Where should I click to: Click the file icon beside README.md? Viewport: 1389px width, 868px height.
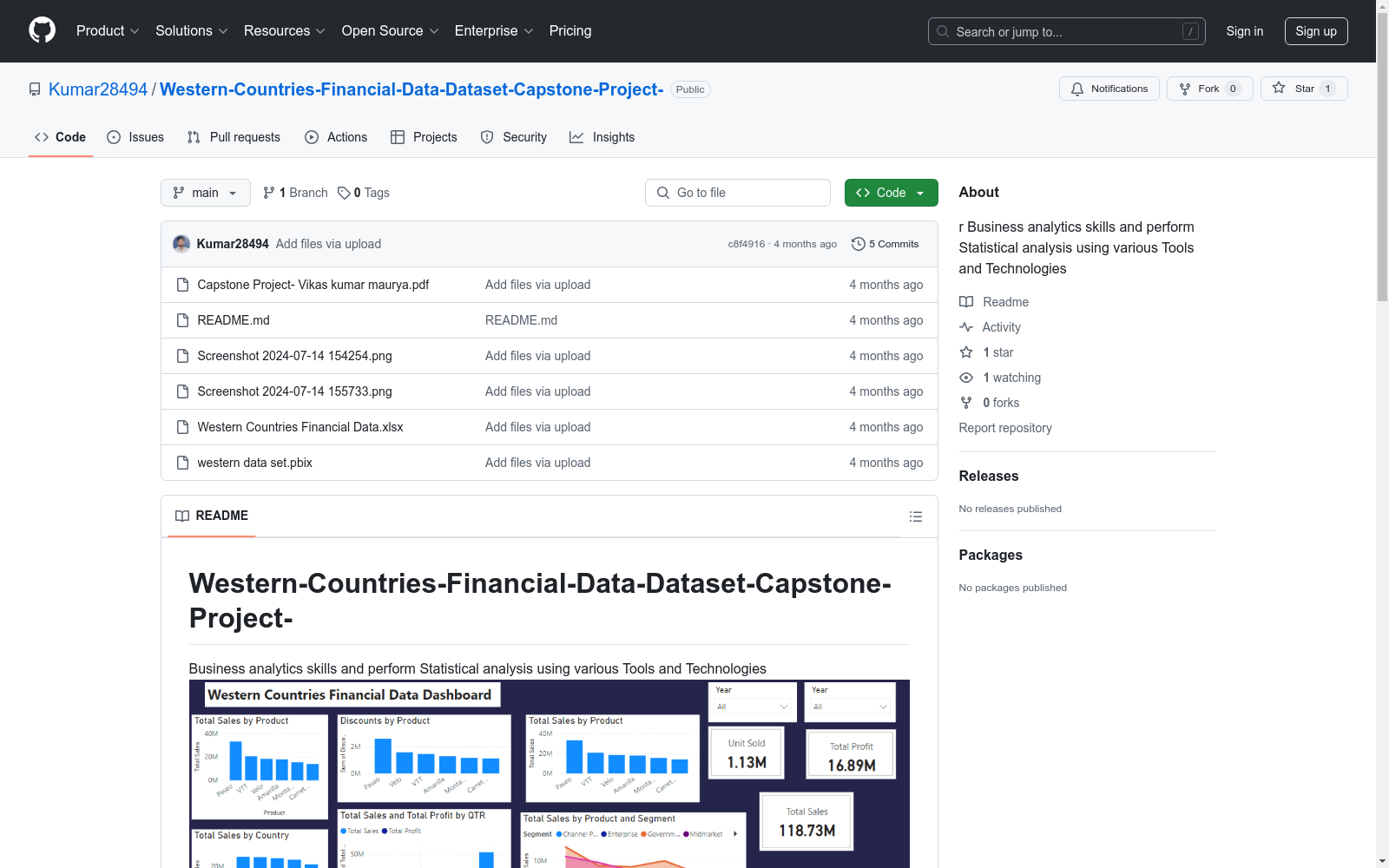(182, 320)
